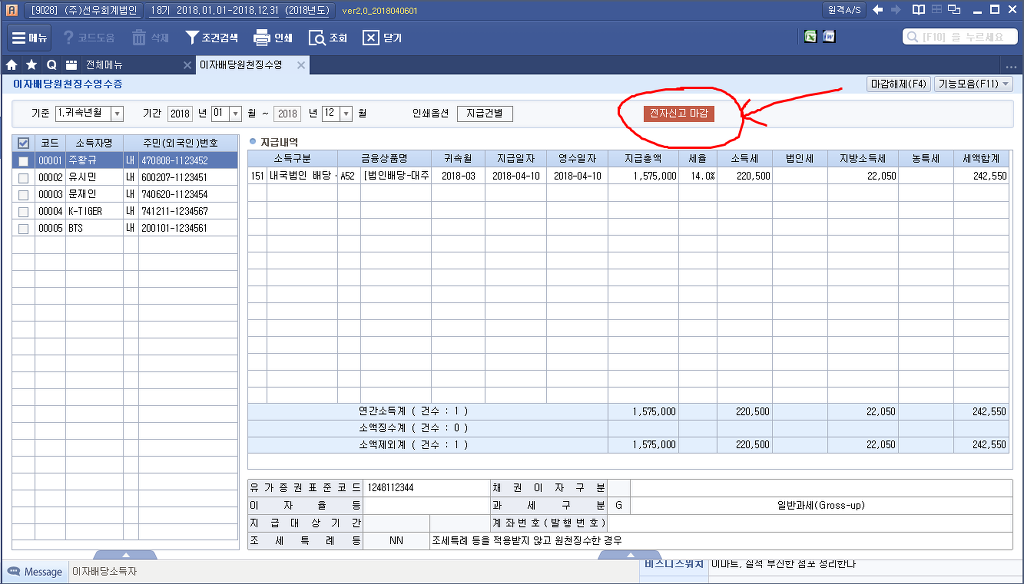Select the 지급일자 cell 2018-04-10

(516, 176)
